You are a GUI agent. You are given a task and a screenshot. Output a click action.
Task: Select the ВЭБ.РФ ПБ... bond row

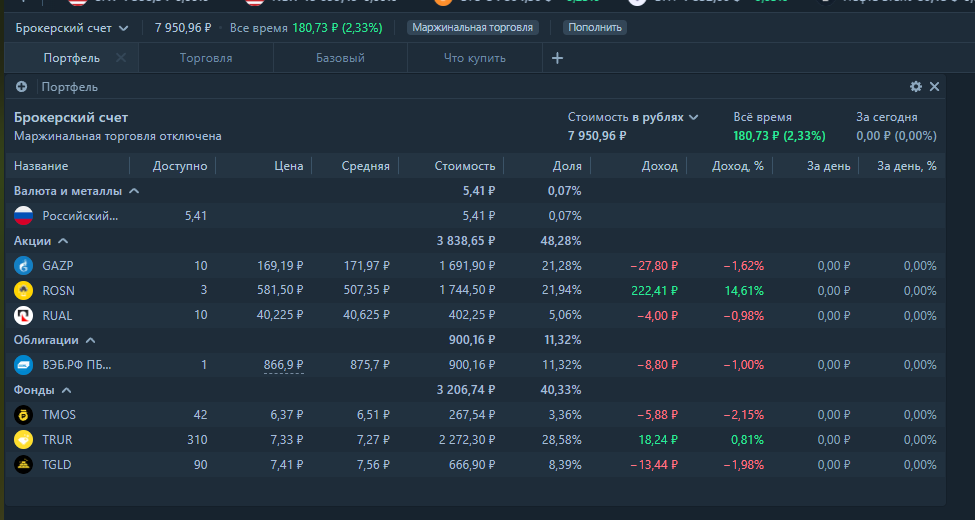tap(475, 365)
